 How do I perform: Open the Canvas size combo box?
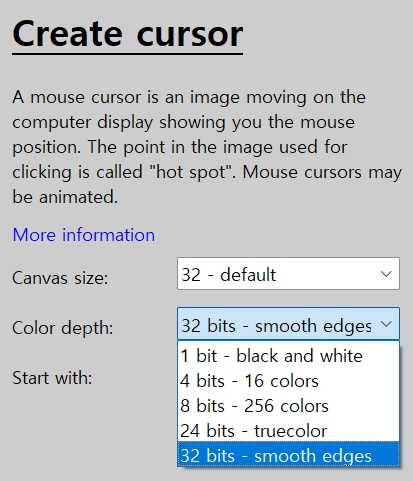288,273
